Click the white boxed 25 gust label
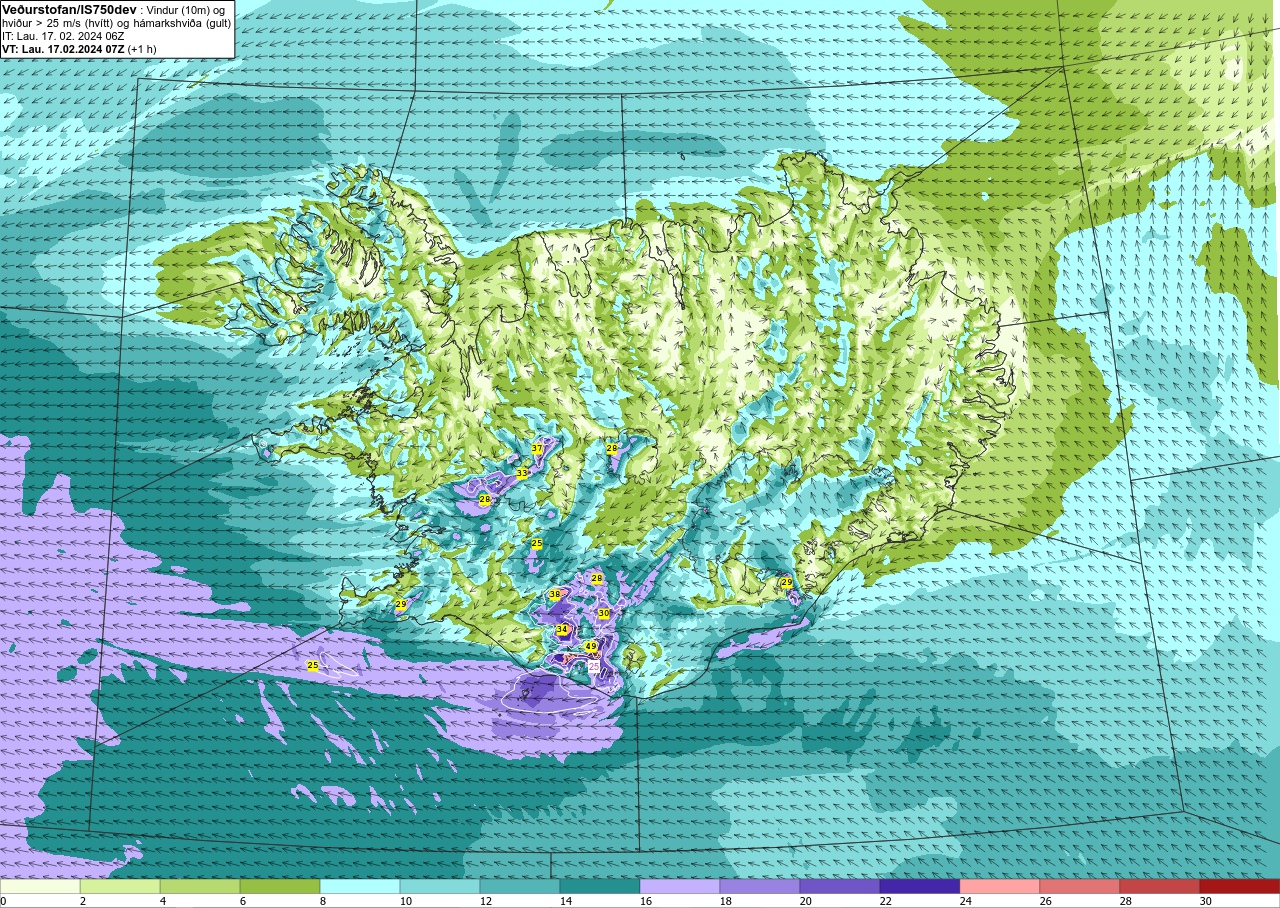 [x=594, y=665]
